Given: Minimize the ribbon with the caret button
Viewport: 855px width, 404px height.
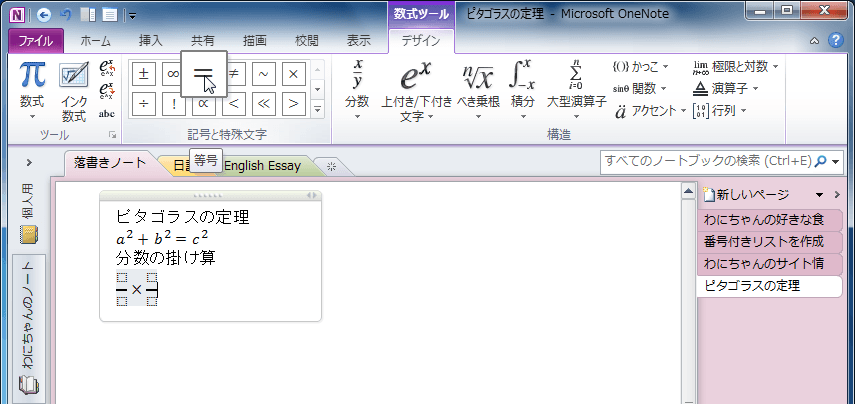Looking at the screenshot, I should pyautogui.click(x=814, y=41).
